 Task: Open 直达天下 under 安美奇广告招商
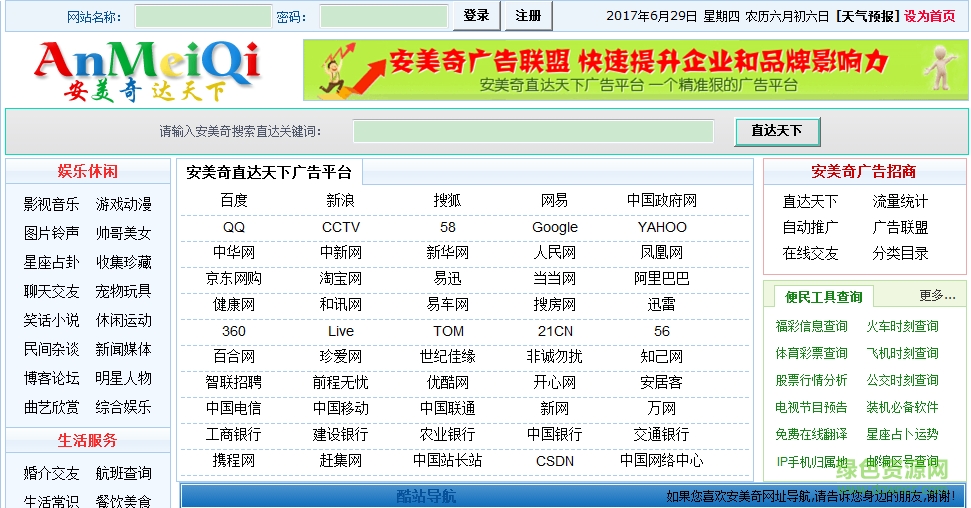[811, 202]
